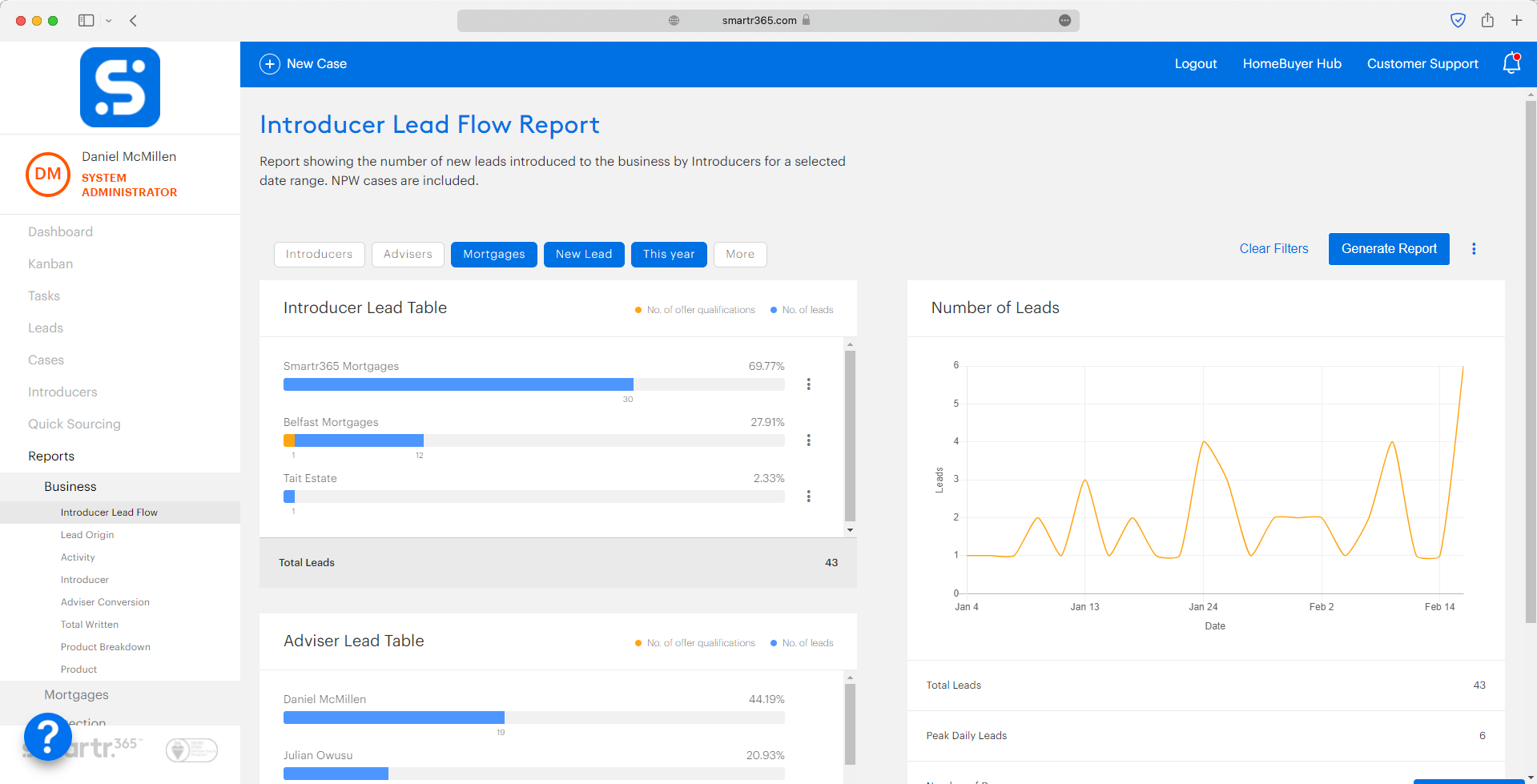Click the Smartr365 logo
Viewport: 1537px width, 784px height.
(x=120, y=87)
